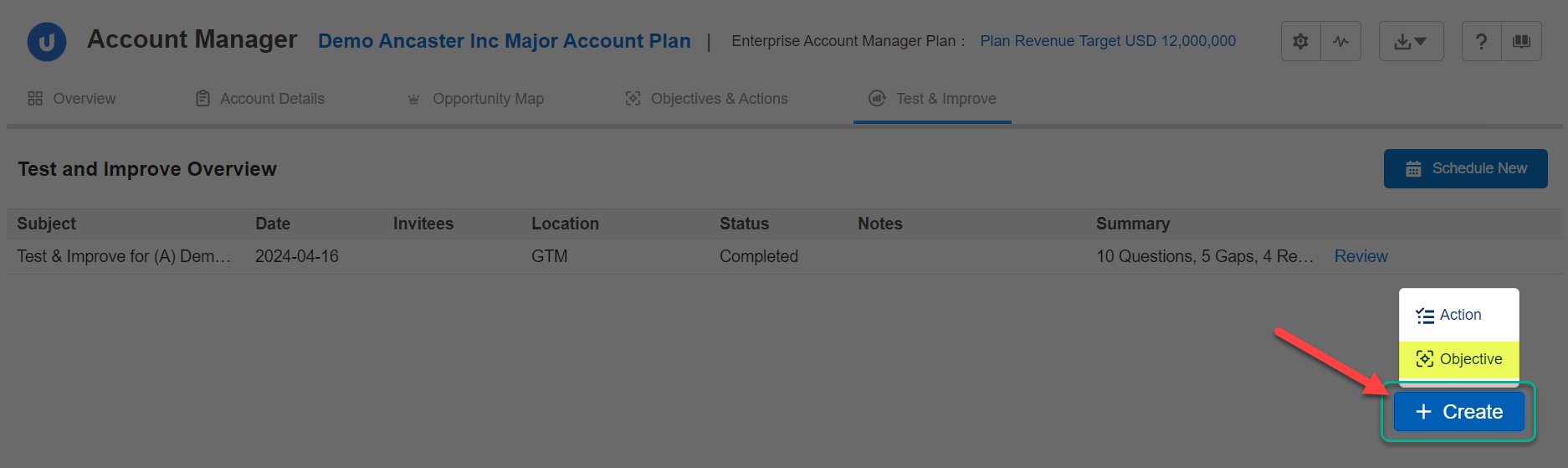This screenshot has width=1568, height=468.
Task: Select the Test & Improve for (A) Dem… row
Action: pos(784,256)
